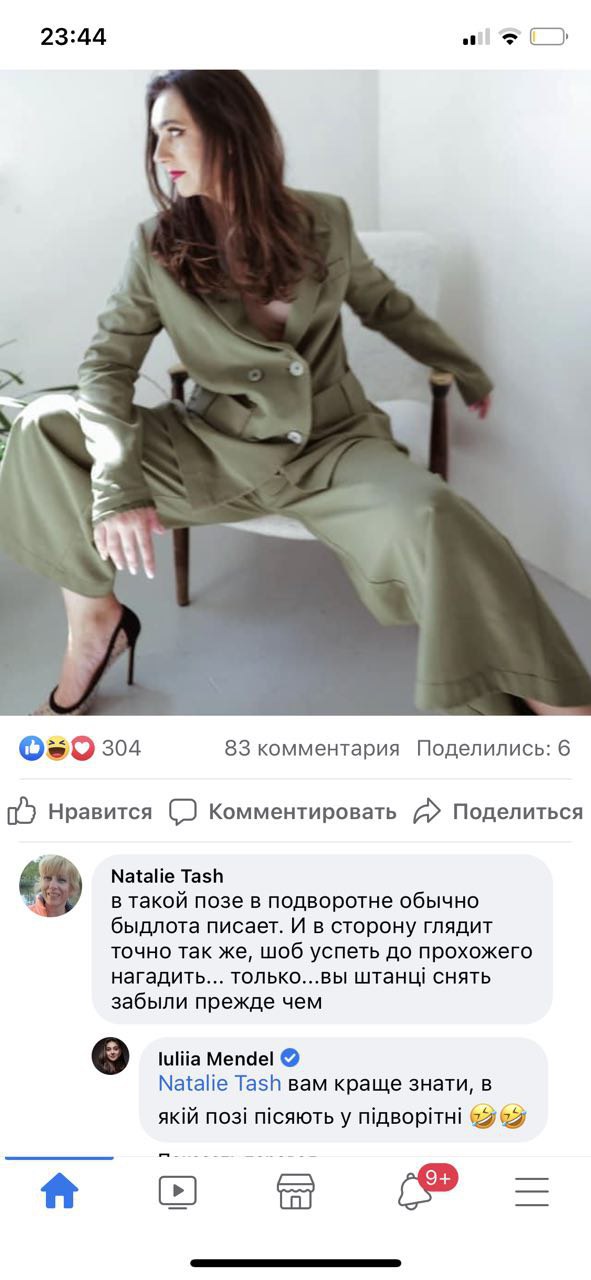
Task: Tap the Поделиться share arrow icon
Action: pos(427,811)
